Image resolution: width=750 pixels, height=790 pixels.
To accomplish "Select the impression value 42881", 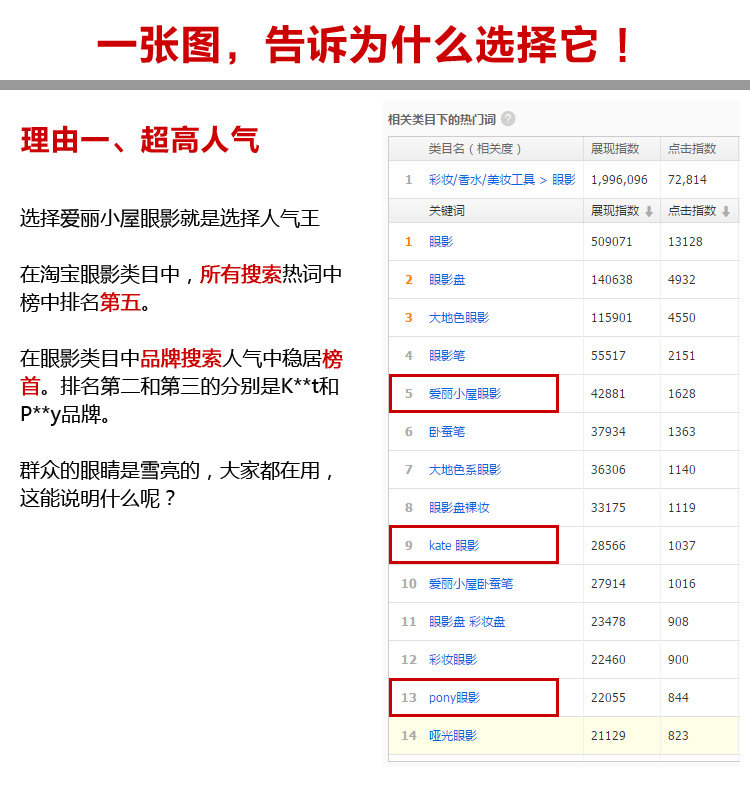I will pos(608,394).
